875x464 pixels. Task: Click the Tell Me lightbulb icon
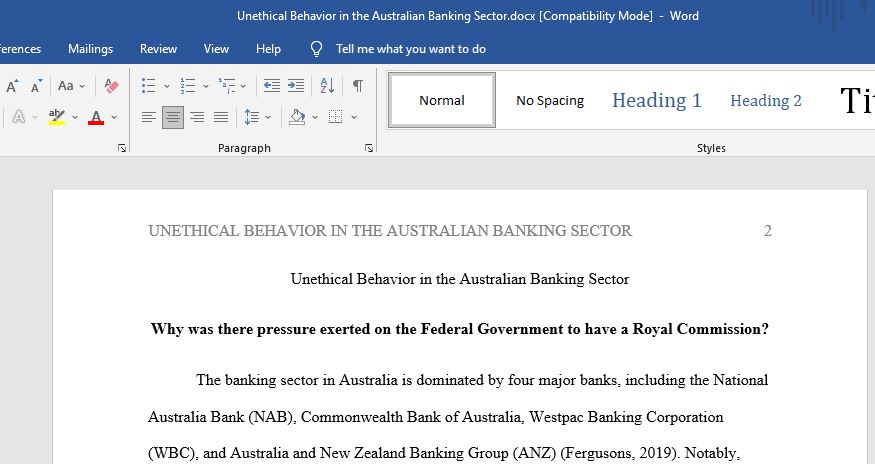(316, 49)
